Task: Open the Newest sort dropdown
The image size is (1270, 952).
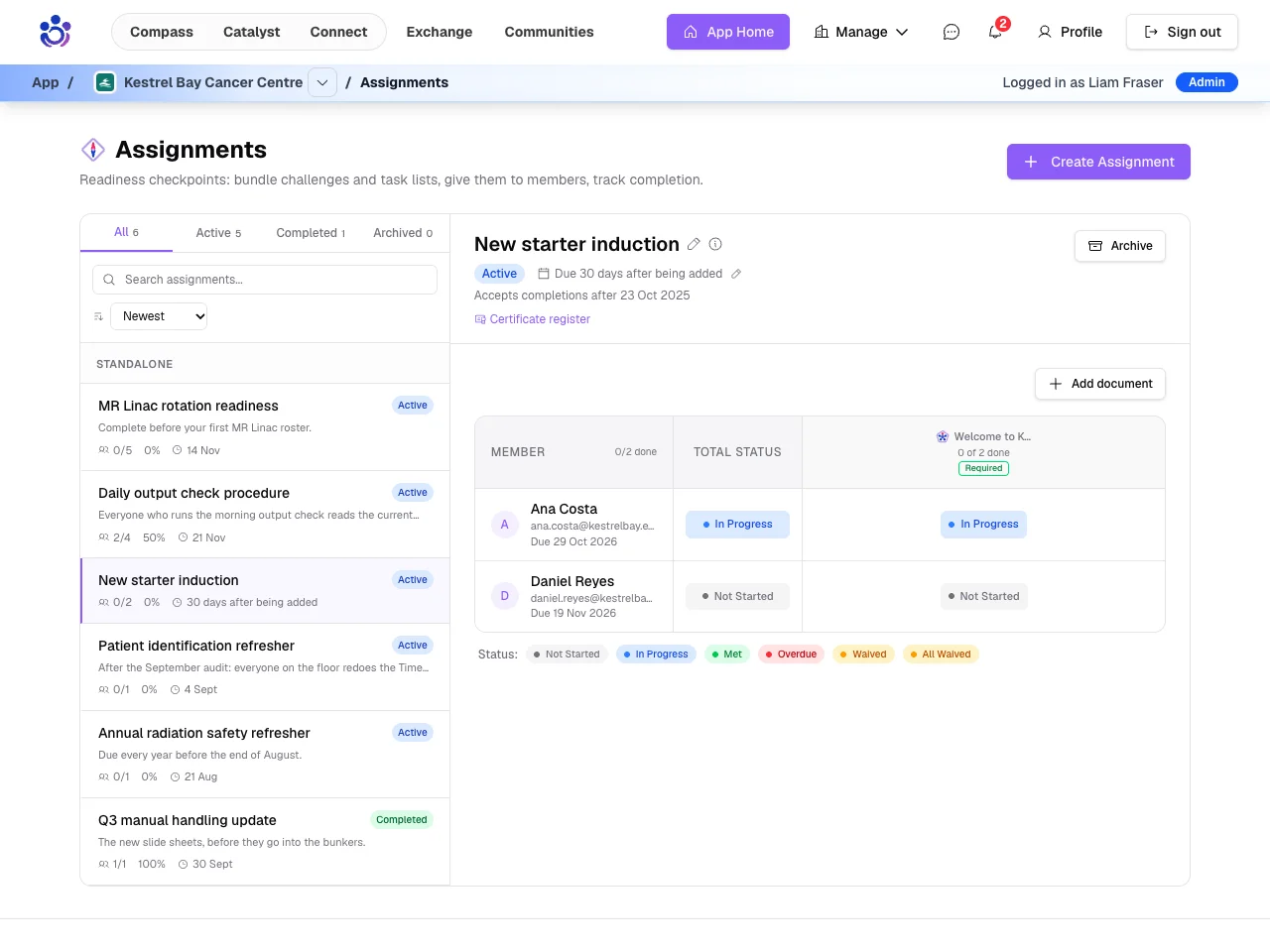Action: (x=159, y=316)
